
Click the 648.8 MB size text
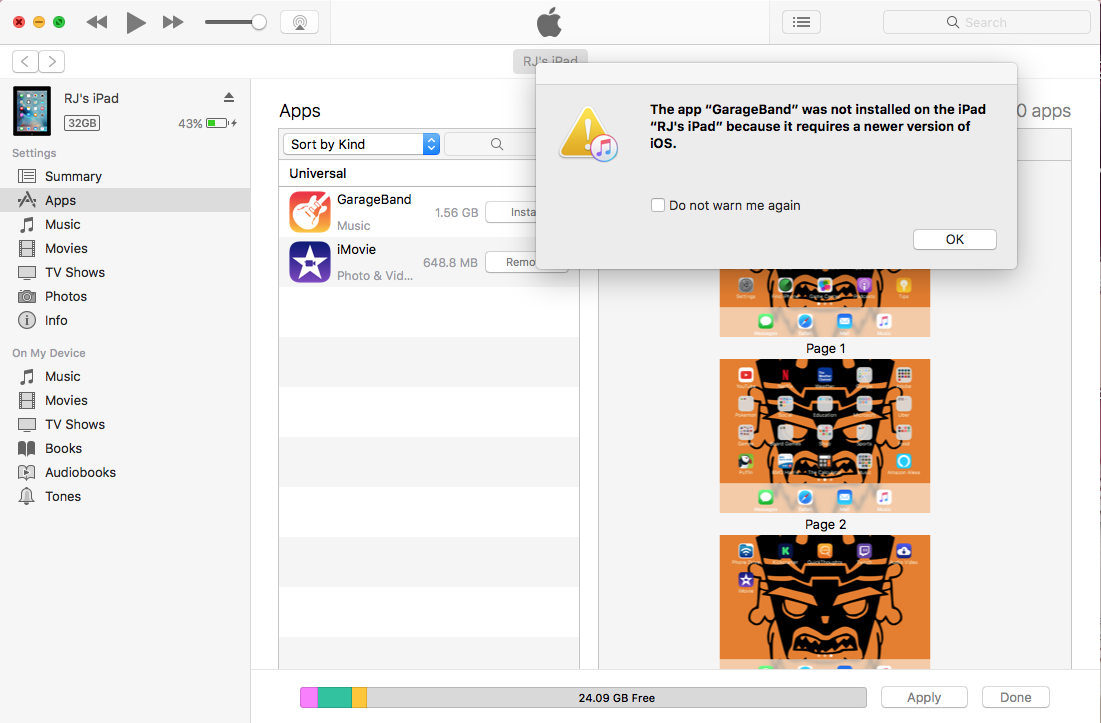(x=450, y=262)
